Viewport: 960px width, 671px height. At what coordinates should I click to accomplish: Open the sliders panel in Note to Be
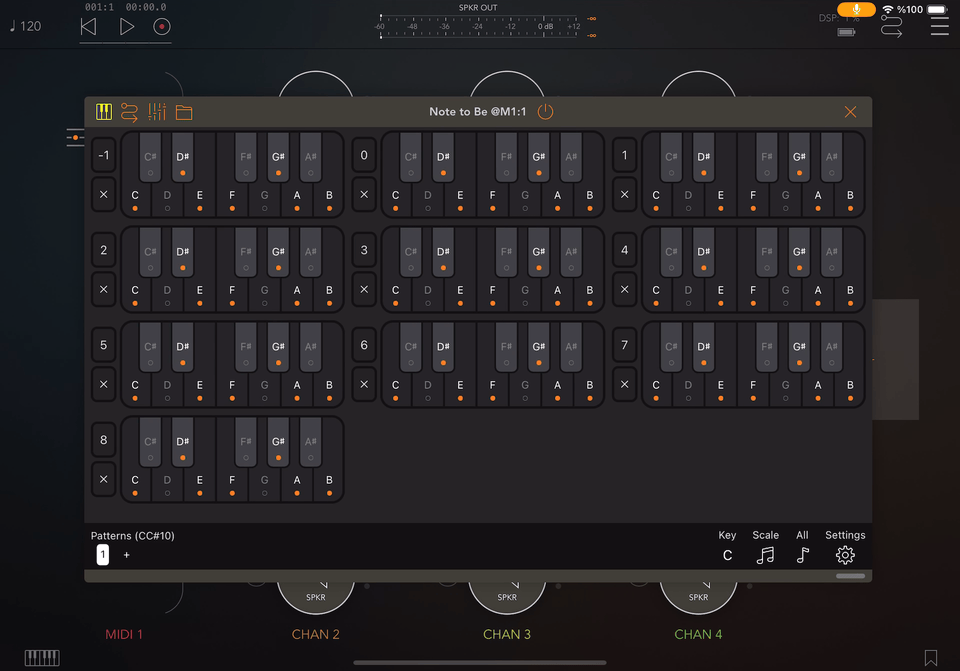coord(156,112)
